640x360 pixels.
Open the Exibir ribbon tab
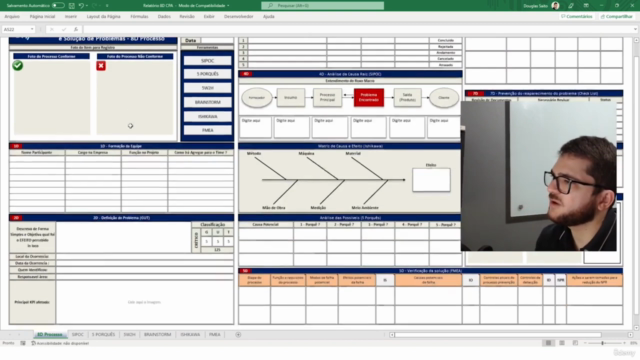coord(209,17)
